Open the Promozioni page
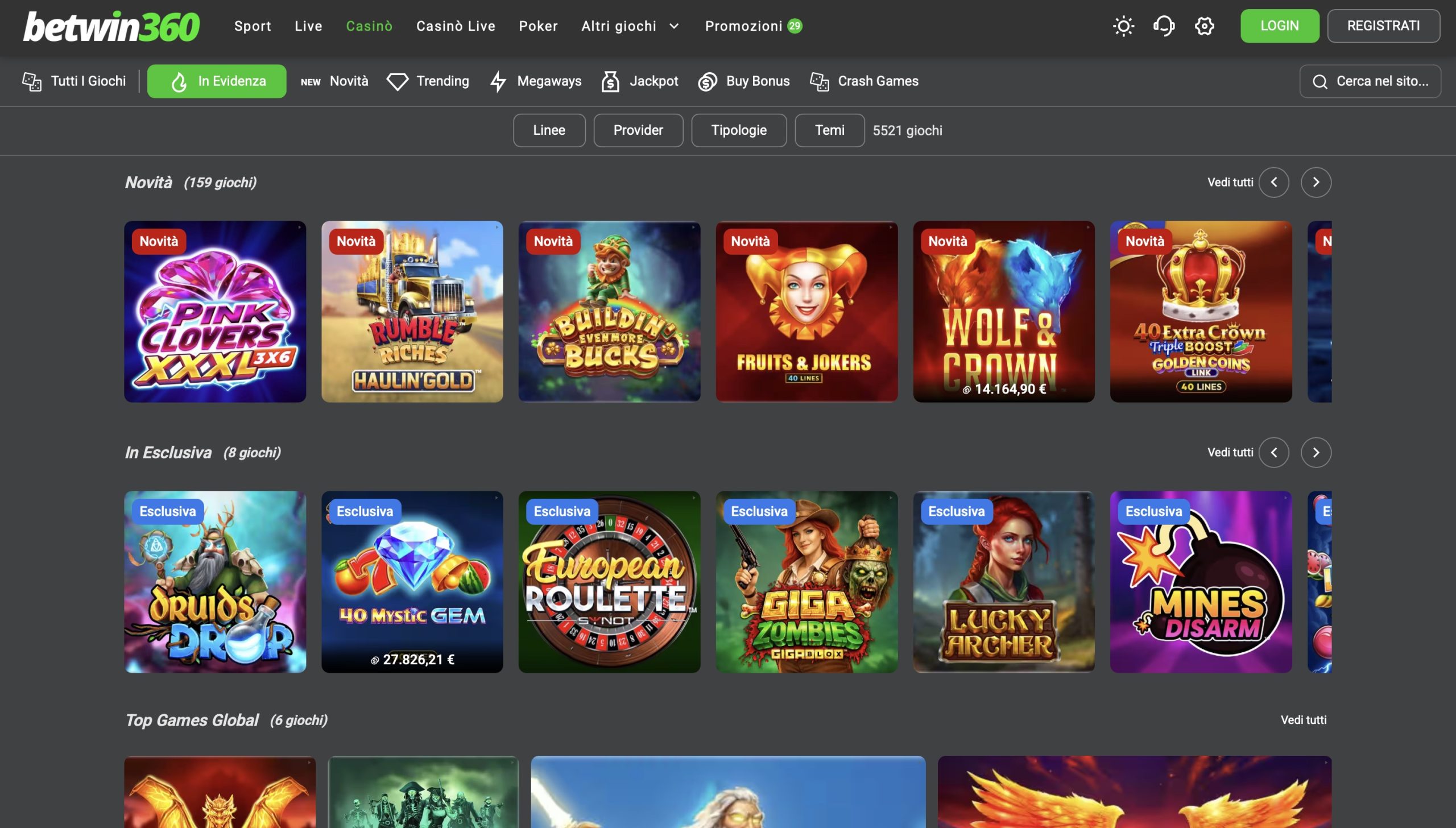Screen dimensions: 1456x828 (743, 26)
